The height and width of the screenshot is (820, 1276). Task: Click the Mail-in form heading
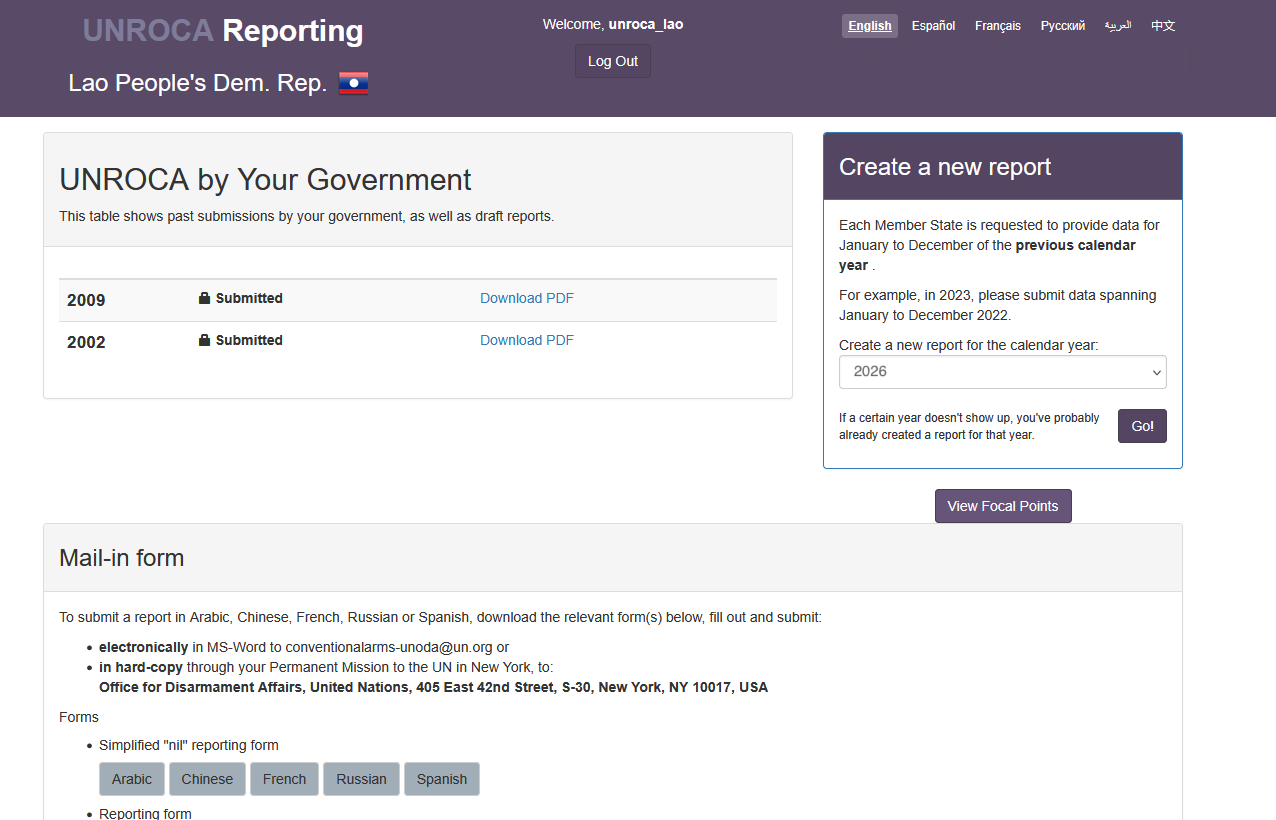[x=122, y=558]
